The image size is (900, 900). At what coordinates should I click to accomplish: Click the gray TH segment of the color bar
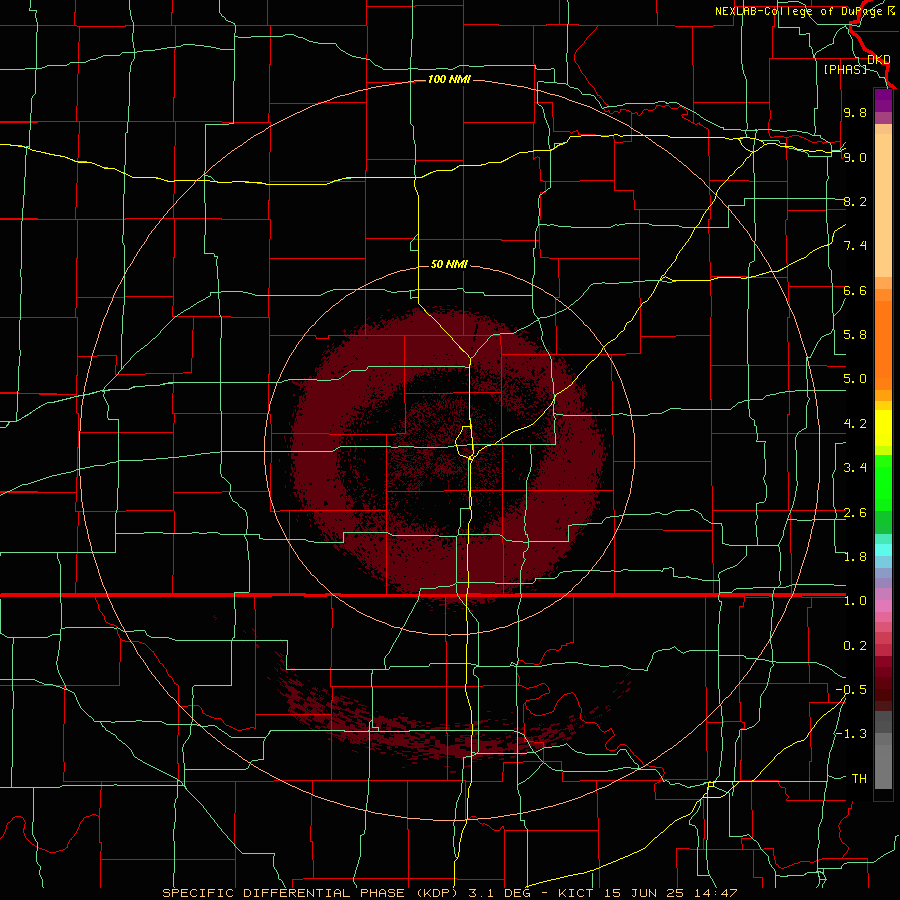tap(883, 762)
